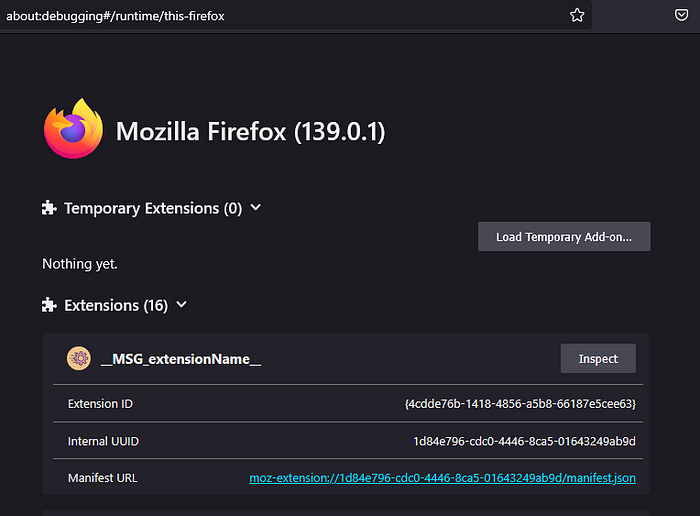Select the 1d84e796-cdc0-4446-8ca5-01643249ab9d UUID value

(525, 441)
